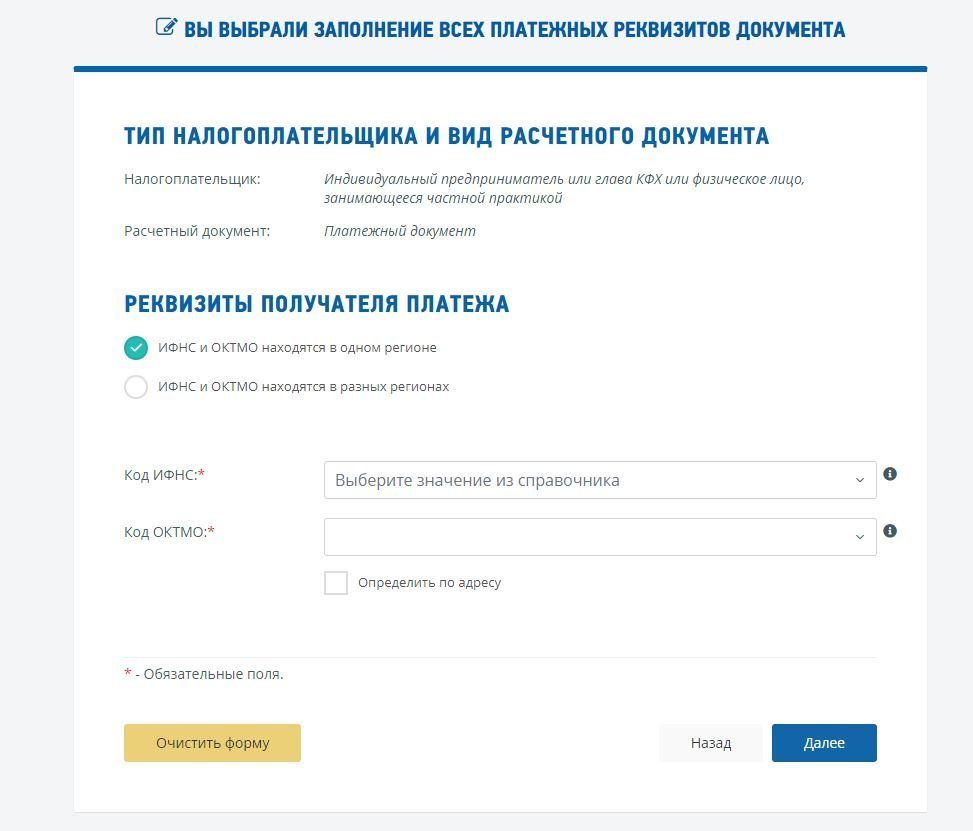Click the "Индивидуальный предприниматель или глава КФХ" taxpayer text

coord(563,179)
